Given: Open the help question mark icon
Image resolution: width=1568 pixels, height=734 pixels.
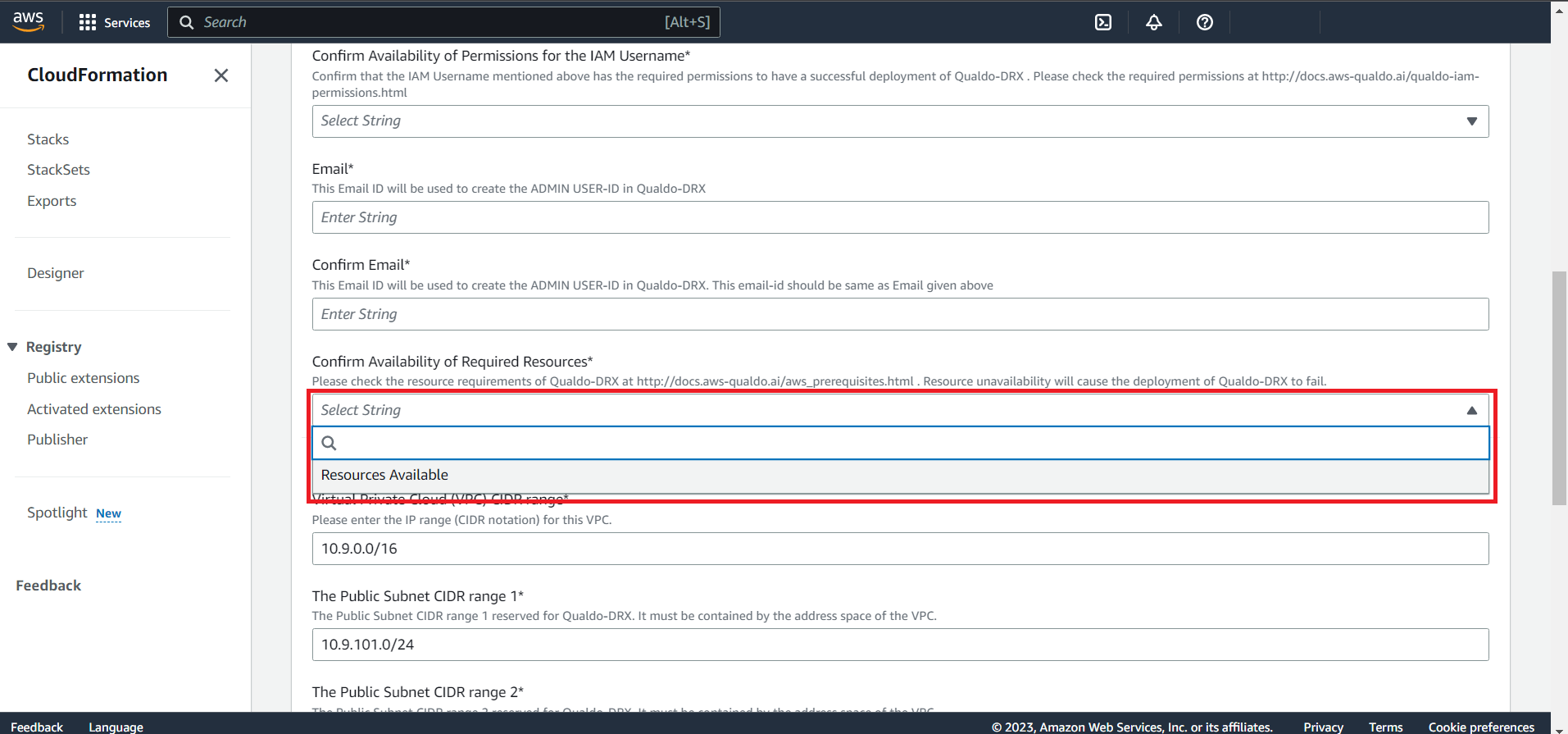Looking at the screenshot, I should pyautogui.click(x=1205, y=22).
